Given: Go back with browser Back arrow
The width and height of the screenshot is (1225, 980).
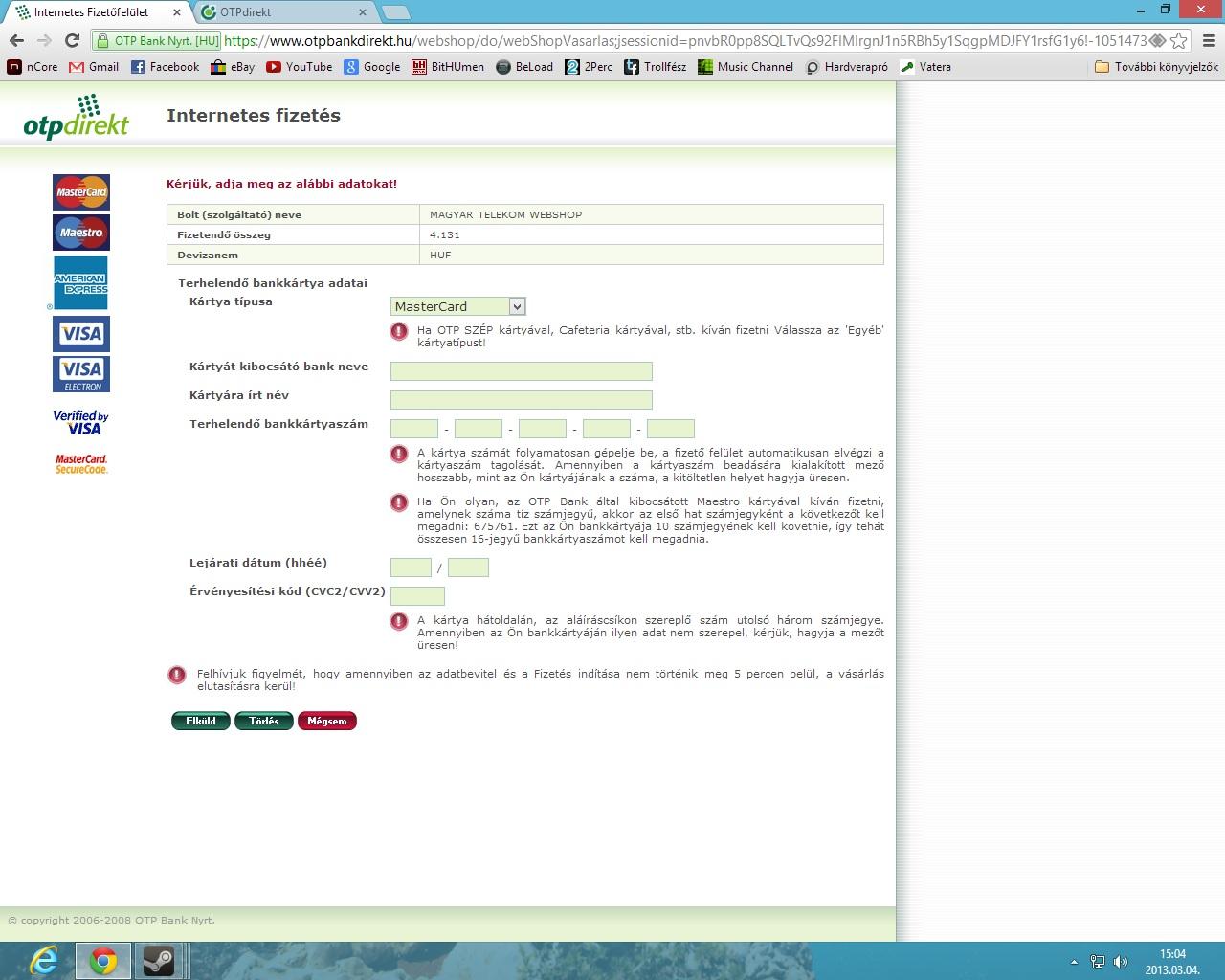Looking at the screenshot, I should pyautogui.click(x=16, y=40).
